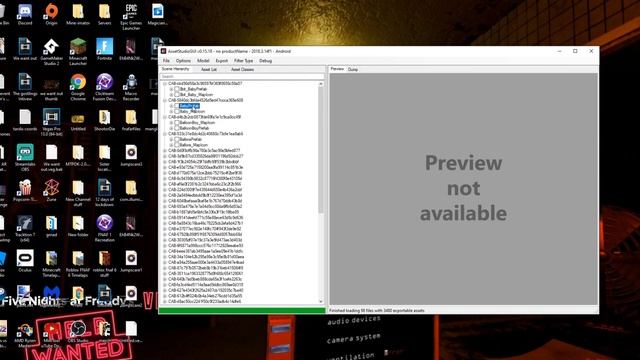Image resolution: width=640 pixels, height=360 pixels.
Task: Open the Macro Recorder shortcut
Action: 131,87
